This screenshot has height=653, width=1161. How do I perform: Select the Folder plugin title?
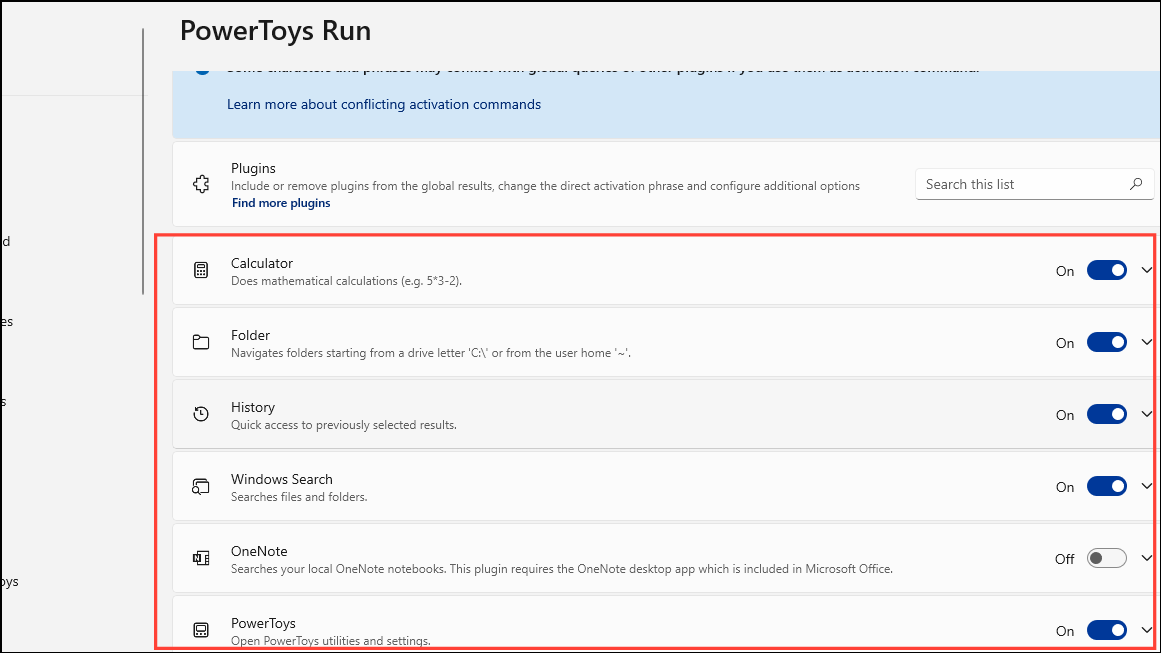(x=250, y=335)
